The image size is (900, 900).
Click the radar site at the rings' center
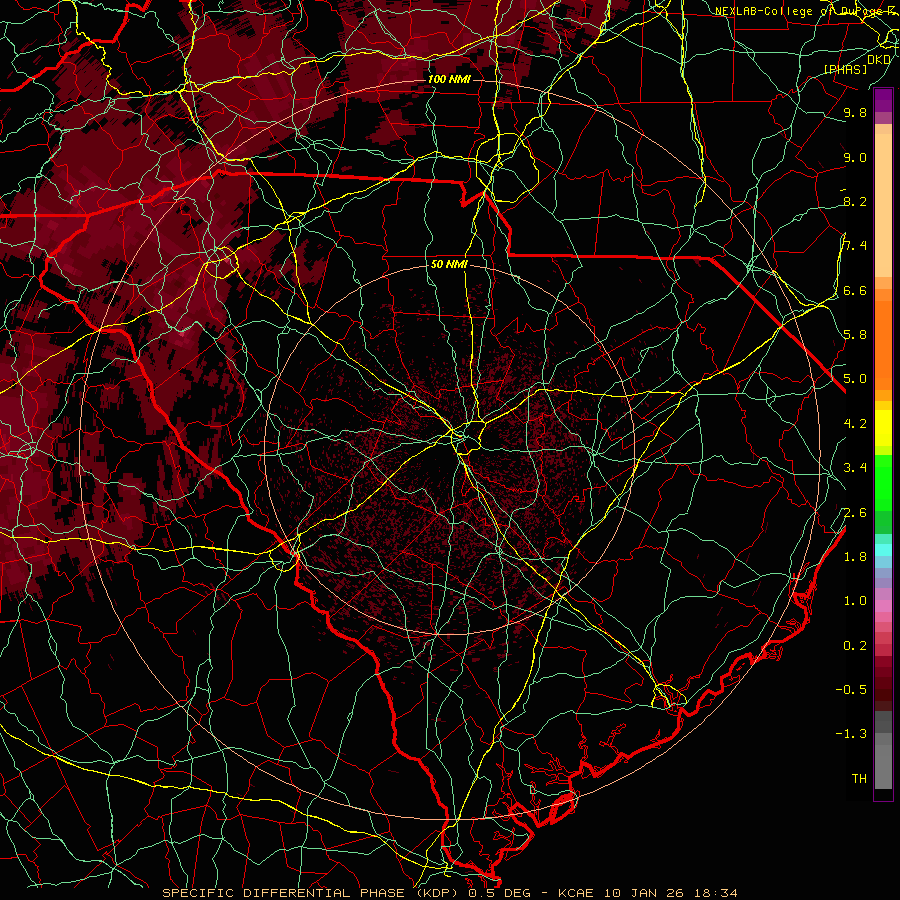pyautogui.click(x=450, y=450)
